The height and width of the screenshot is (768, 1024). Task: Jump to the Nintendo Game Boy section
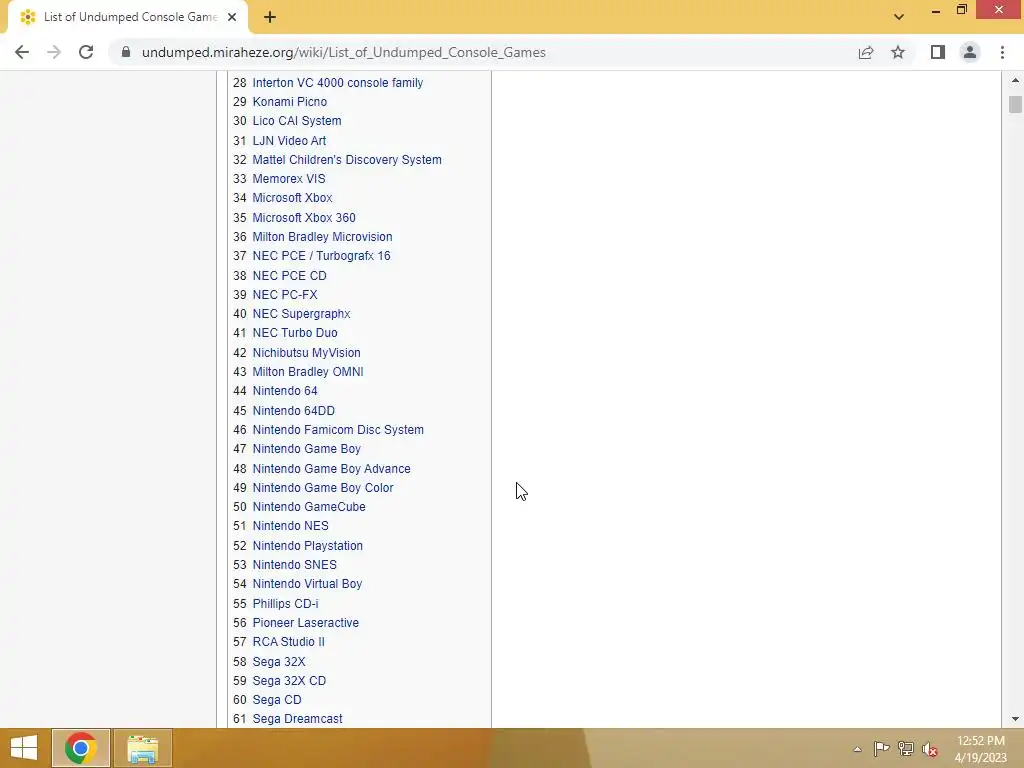[306, 449]
